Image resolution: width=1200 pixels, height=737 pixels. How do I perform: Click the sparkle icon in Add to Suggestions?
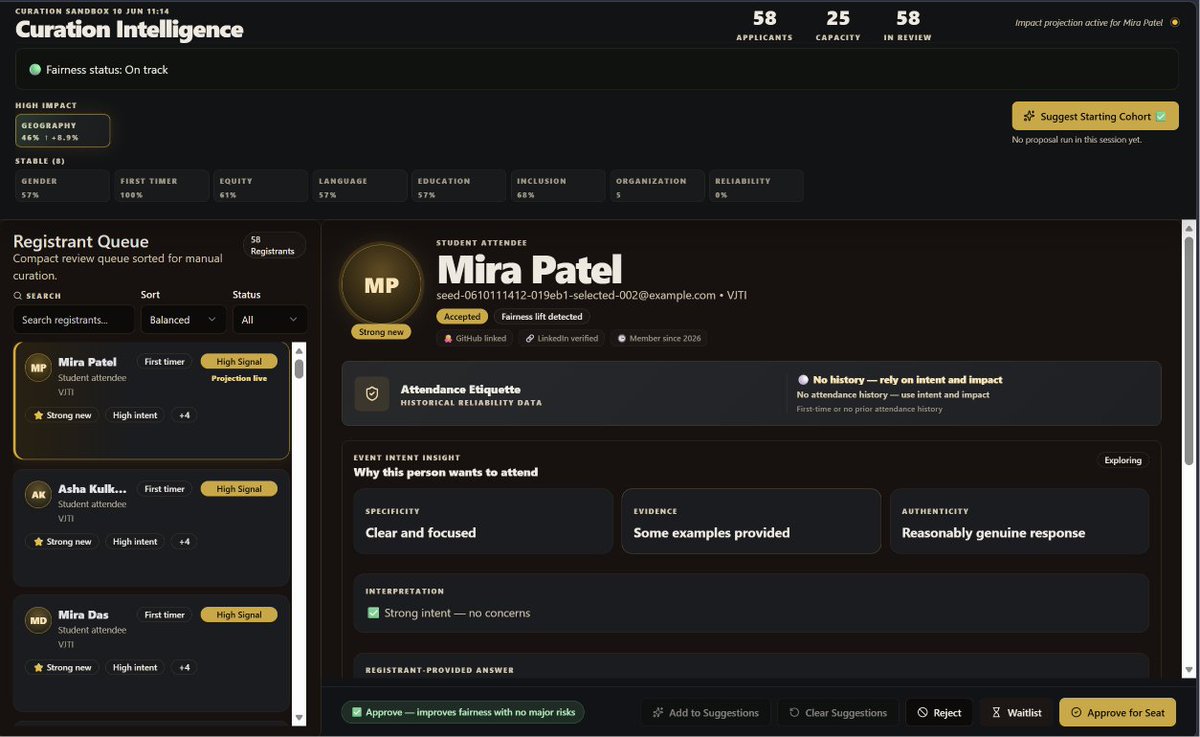coord(658,713)
